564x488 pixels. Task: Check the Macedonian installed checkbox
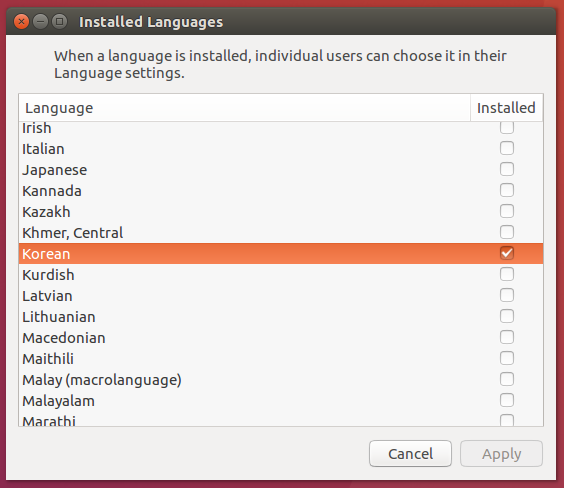(506, 337)
